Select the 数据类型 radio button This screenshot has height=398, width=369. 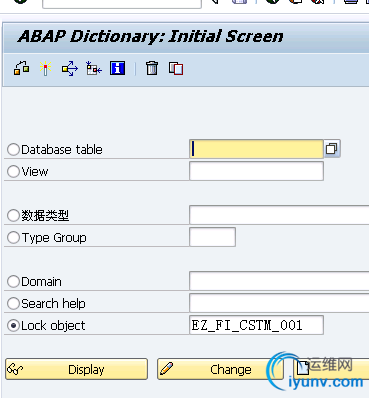tap(13, 215)
